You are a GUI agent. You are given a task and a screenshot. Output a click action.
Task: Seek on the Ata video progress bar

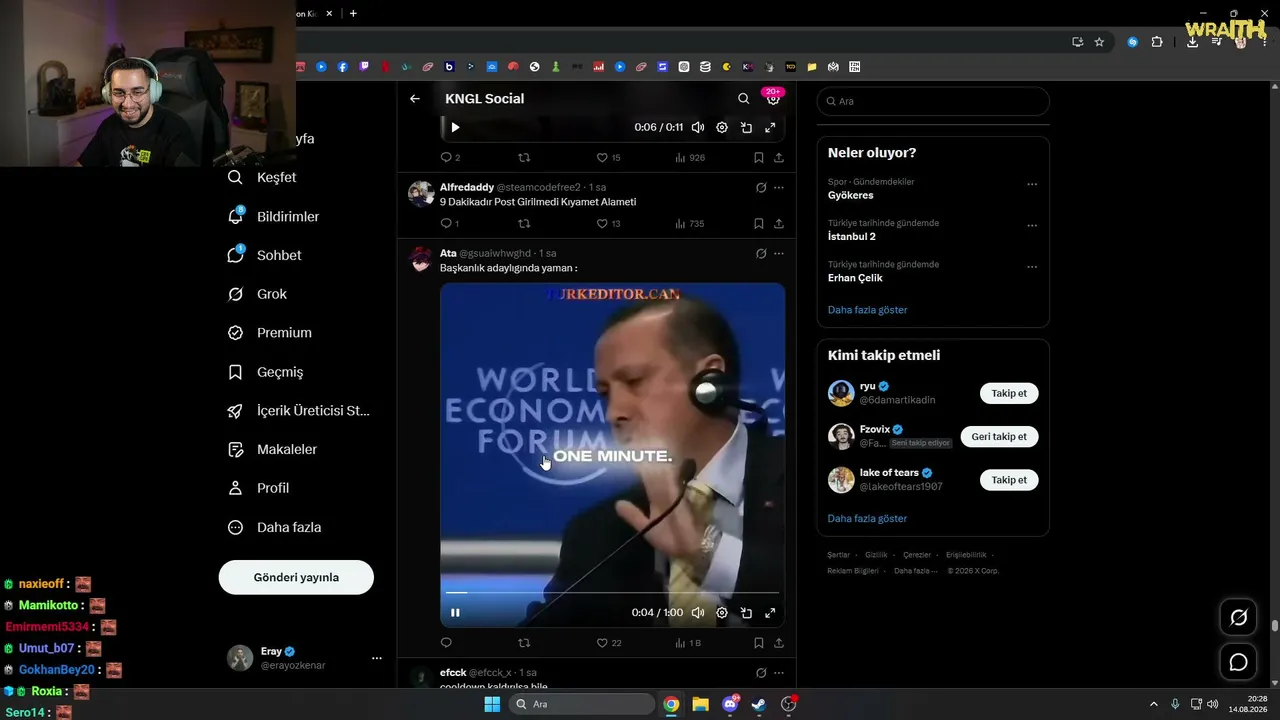coord(612,593)
